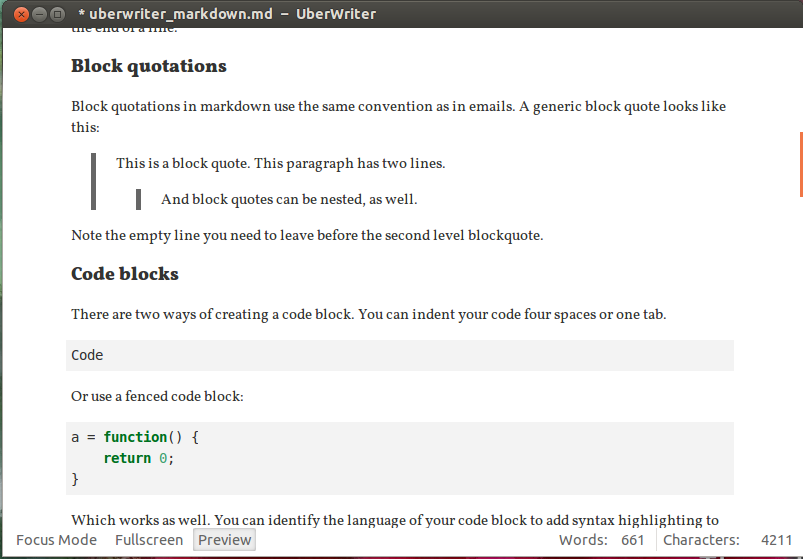Click the 'Which works as well' paragraph
The height and width of the screenshot is (559, 803).
pos(395,520)
